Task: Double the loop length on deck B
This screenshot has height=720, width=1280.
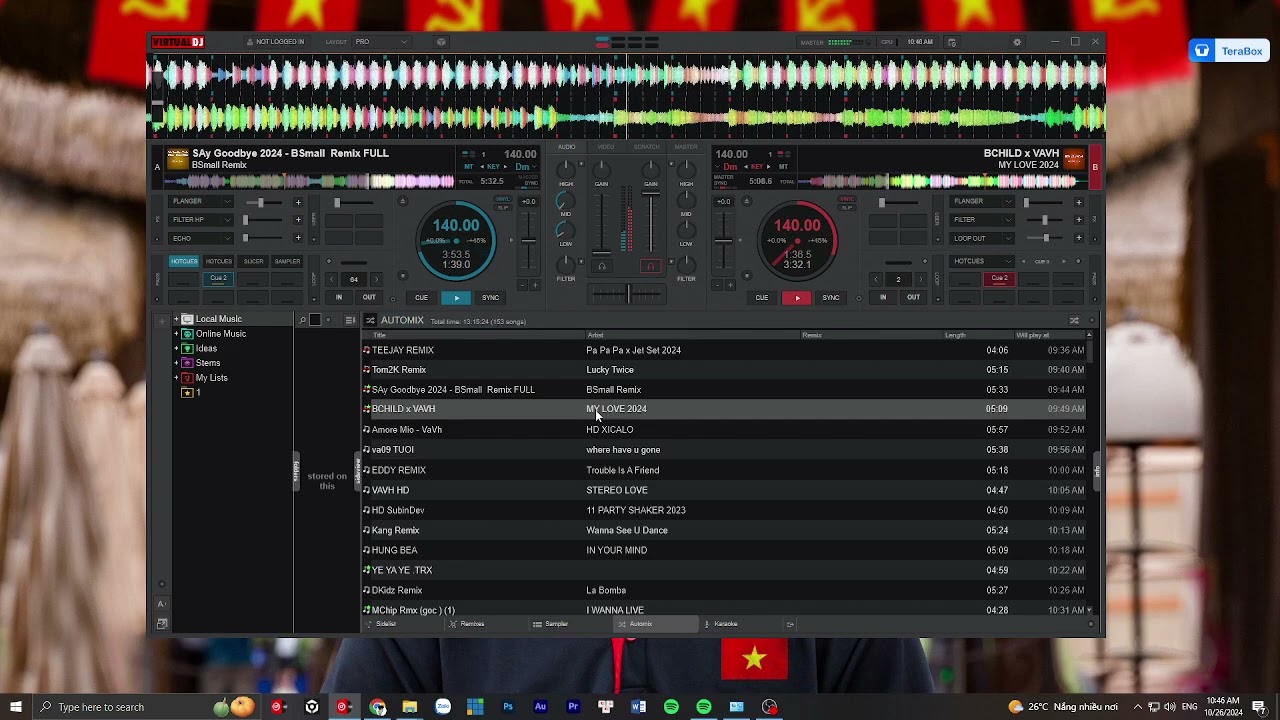Action: click(920, 280)
